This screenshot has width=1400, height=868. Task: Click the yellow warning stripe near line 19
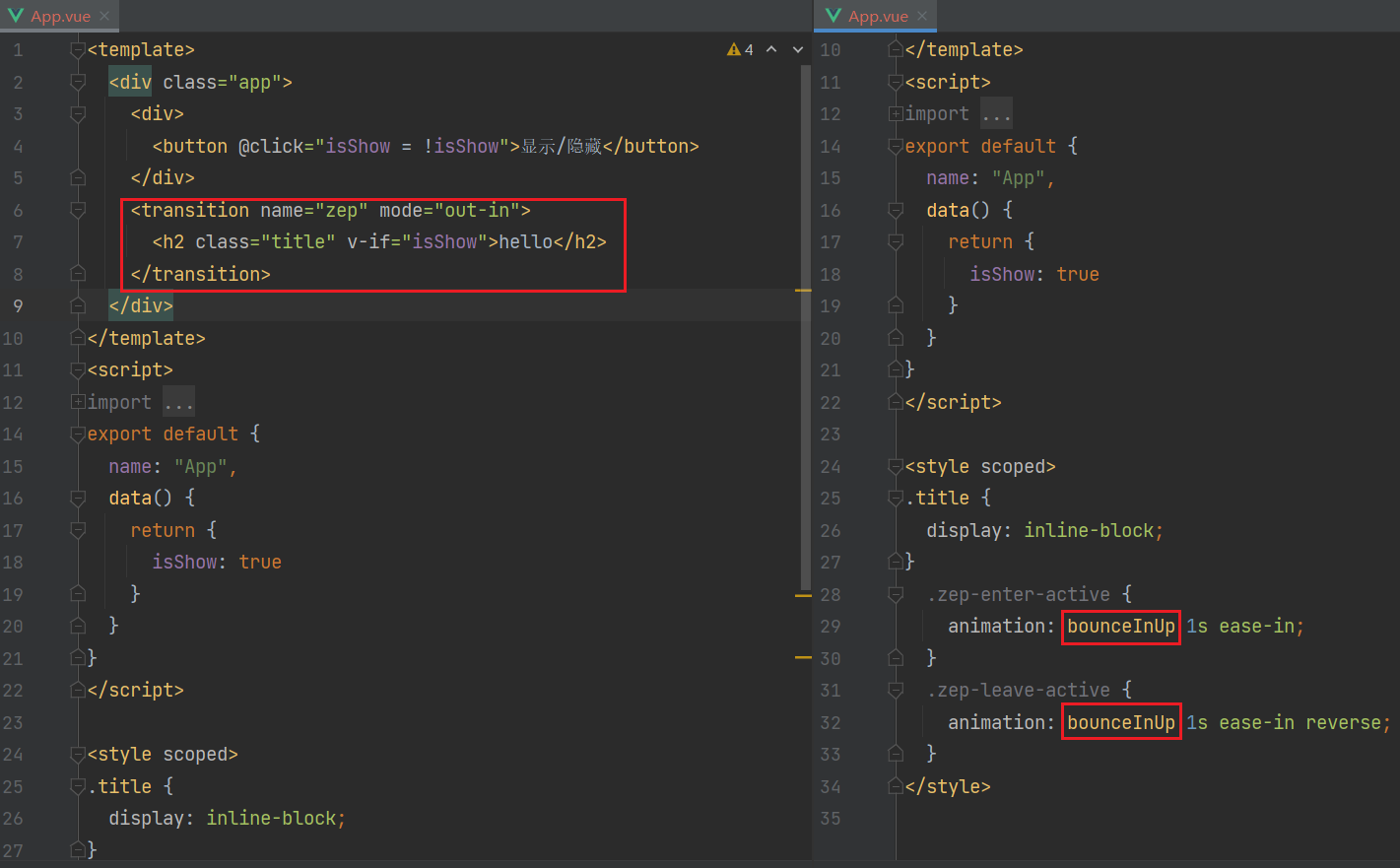(x=803, y=596)
